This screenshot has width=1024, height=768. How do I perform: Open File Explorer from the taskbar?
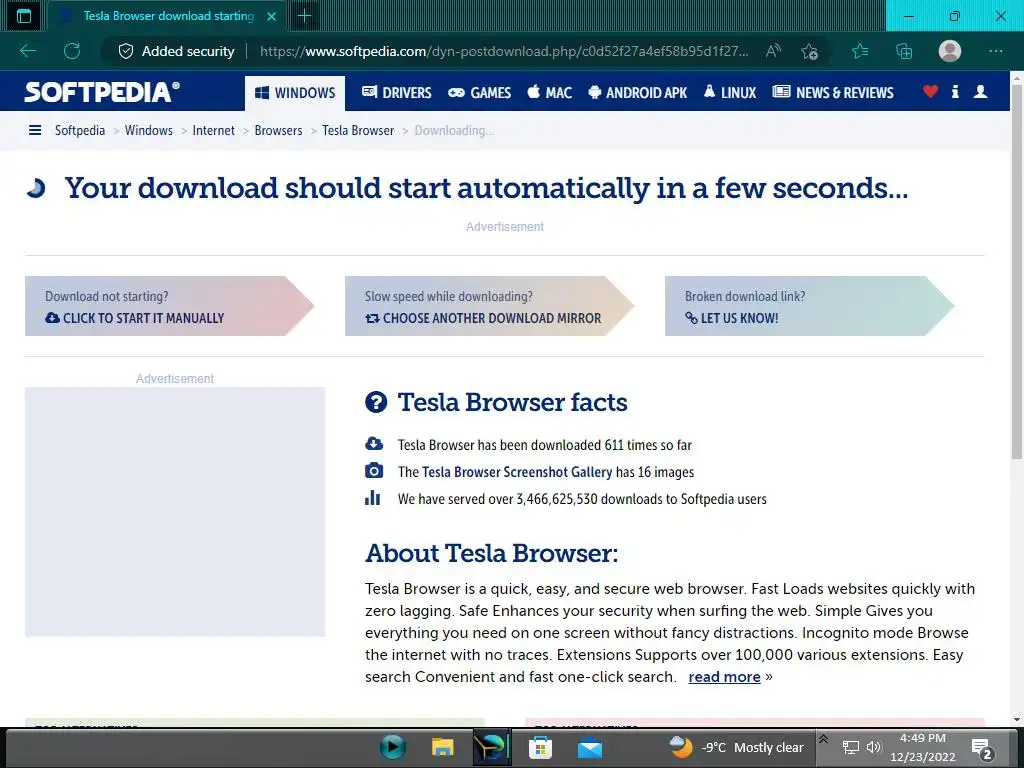click(x=442, y=747)
